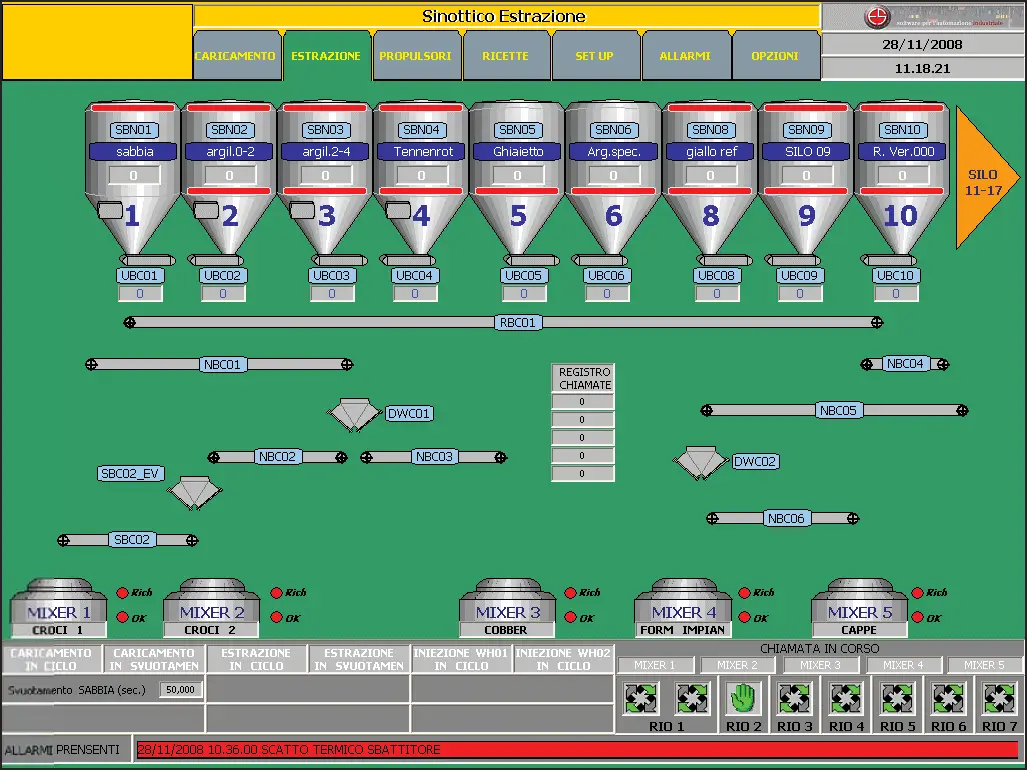
Task: Toggle the Mixer 4 OK indicator
Action: (745, 618)
